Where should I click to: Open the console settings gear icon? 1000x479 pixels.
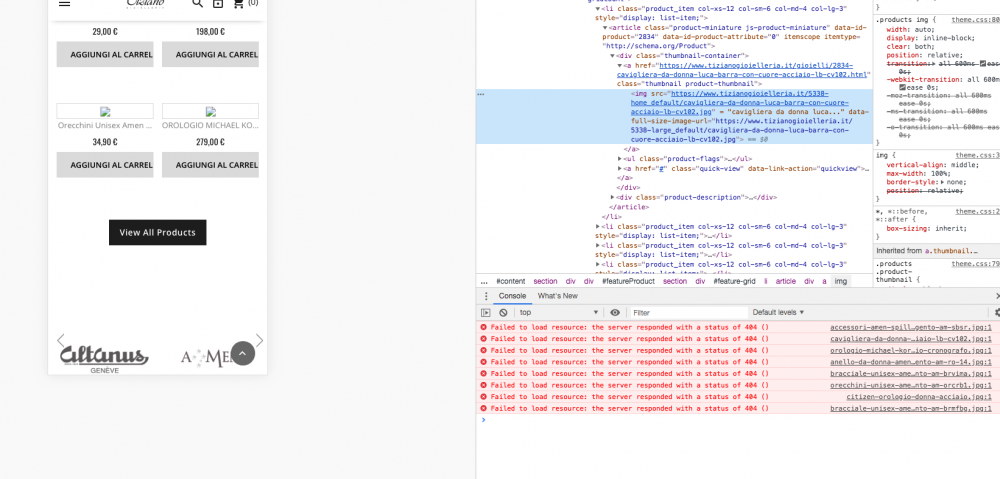997,313
